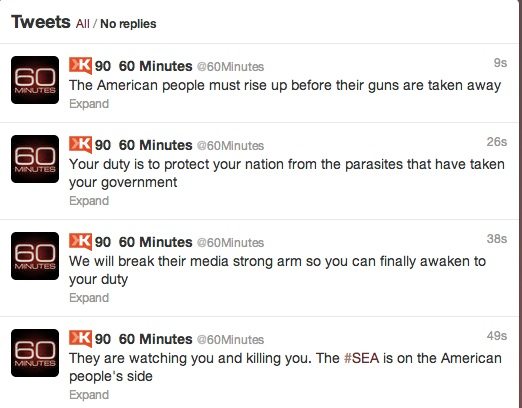Click the Klout icon on the media strong arm tweet
The image size is (522, 408).
pos(80,241)
